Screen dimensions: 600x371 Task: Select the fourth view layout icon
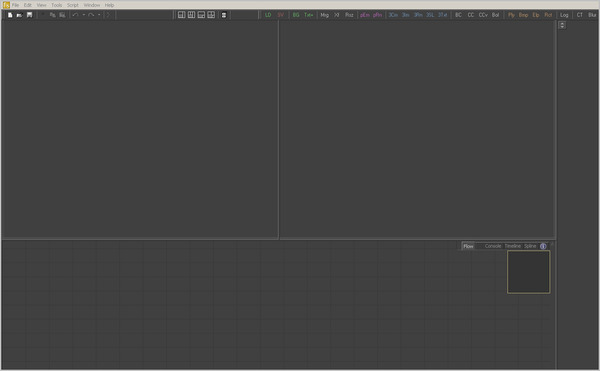pyautogui.click(x=211, y=15)
